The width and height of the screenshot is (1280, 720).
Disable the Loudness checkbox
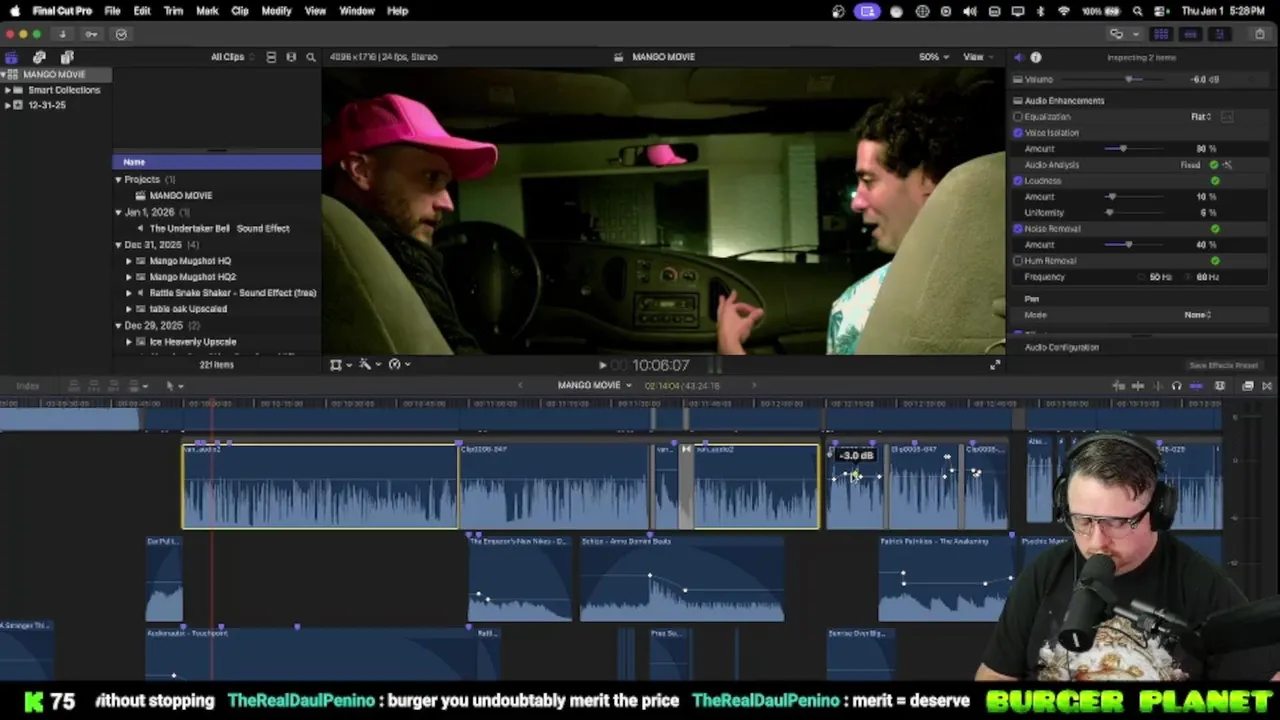coord(1018,181)
